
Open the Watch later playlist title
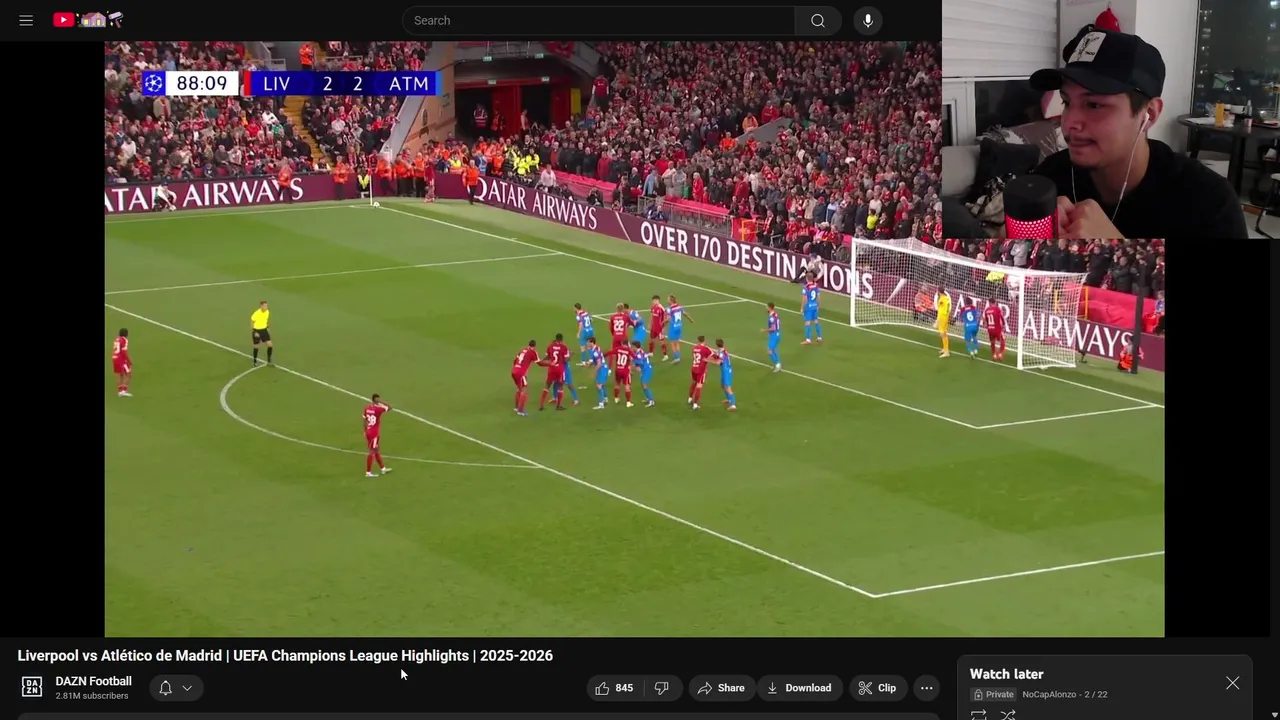pos(1006,674)
